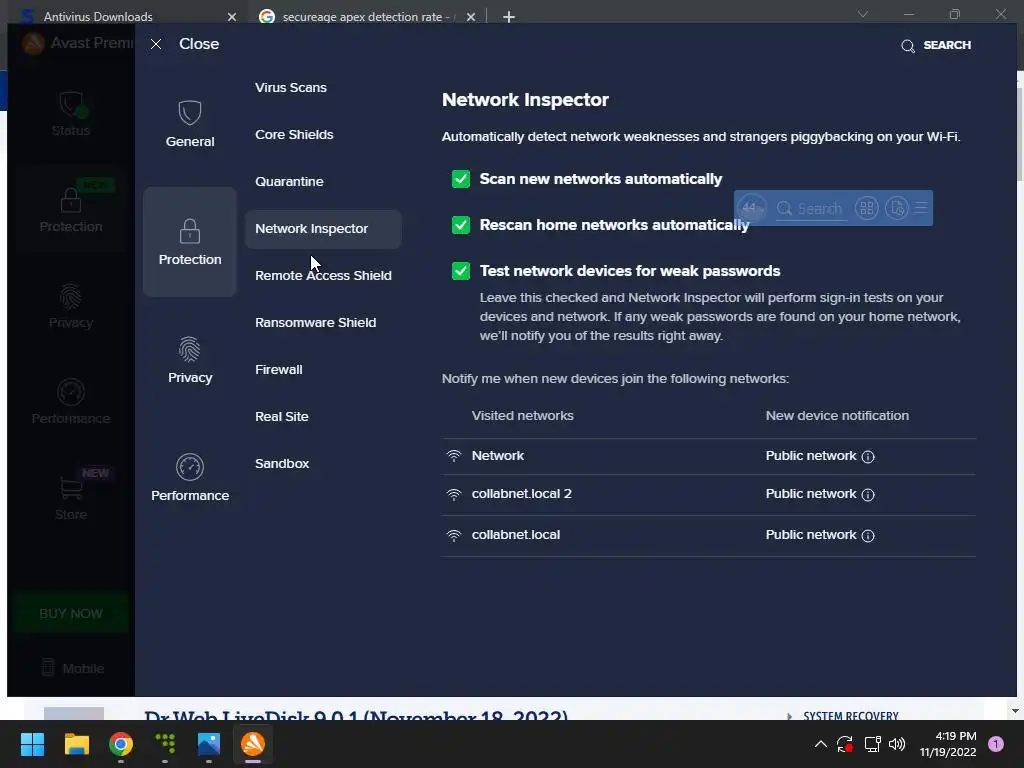
Task: Click the grid icon in floating search bar
Action: point(867,208)
